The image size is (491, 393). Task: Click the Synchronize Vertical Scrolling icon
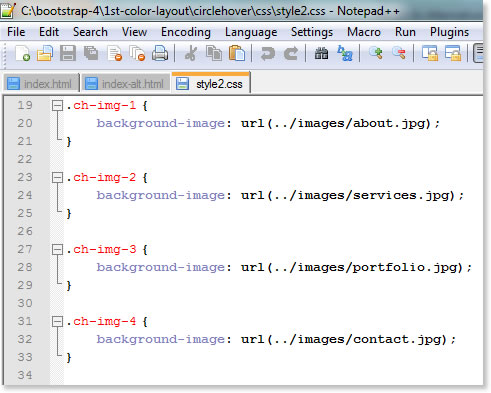click(x=429, y=53)
